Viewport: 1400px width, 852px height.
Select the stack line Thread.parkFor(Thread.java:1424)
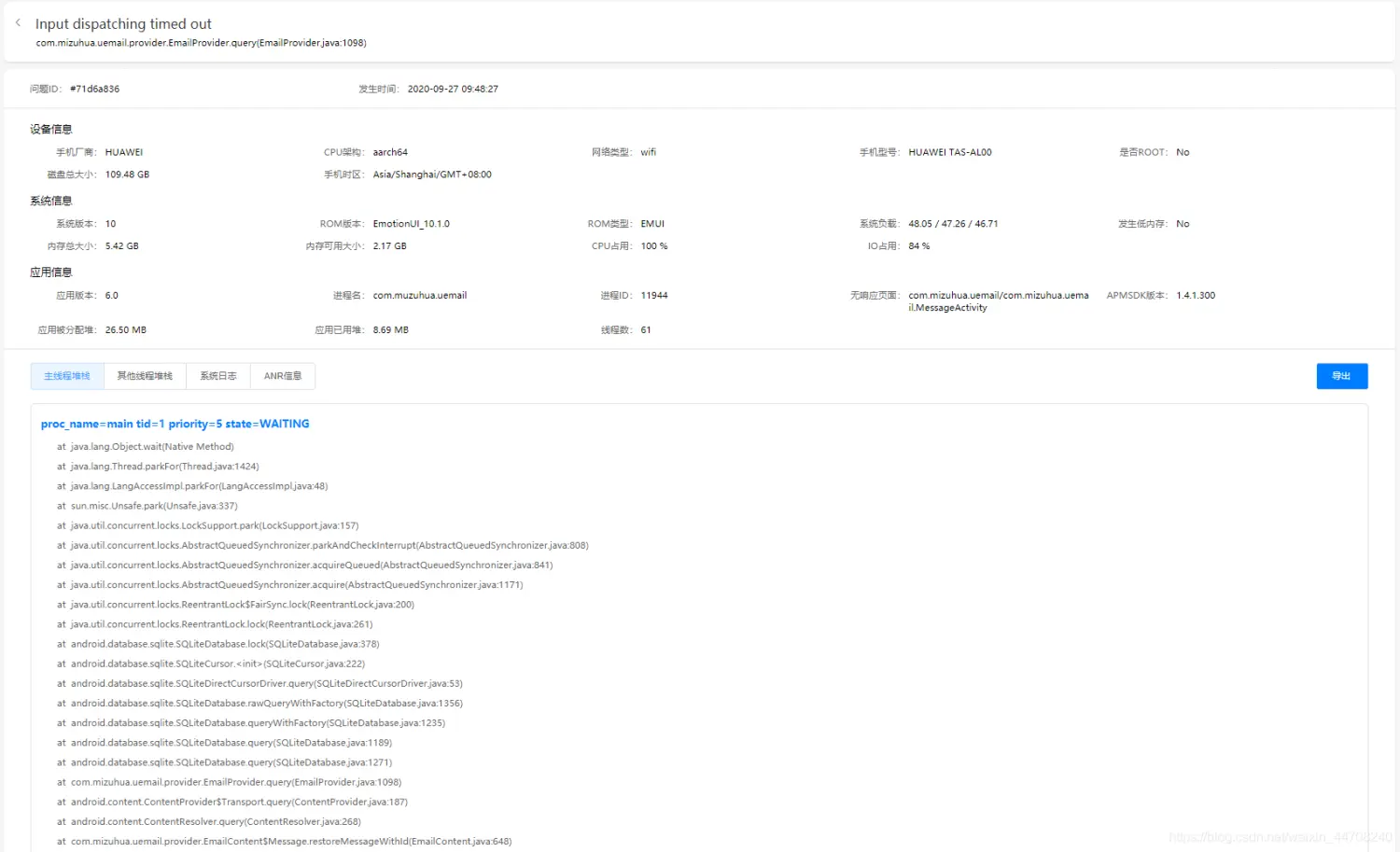158,467
